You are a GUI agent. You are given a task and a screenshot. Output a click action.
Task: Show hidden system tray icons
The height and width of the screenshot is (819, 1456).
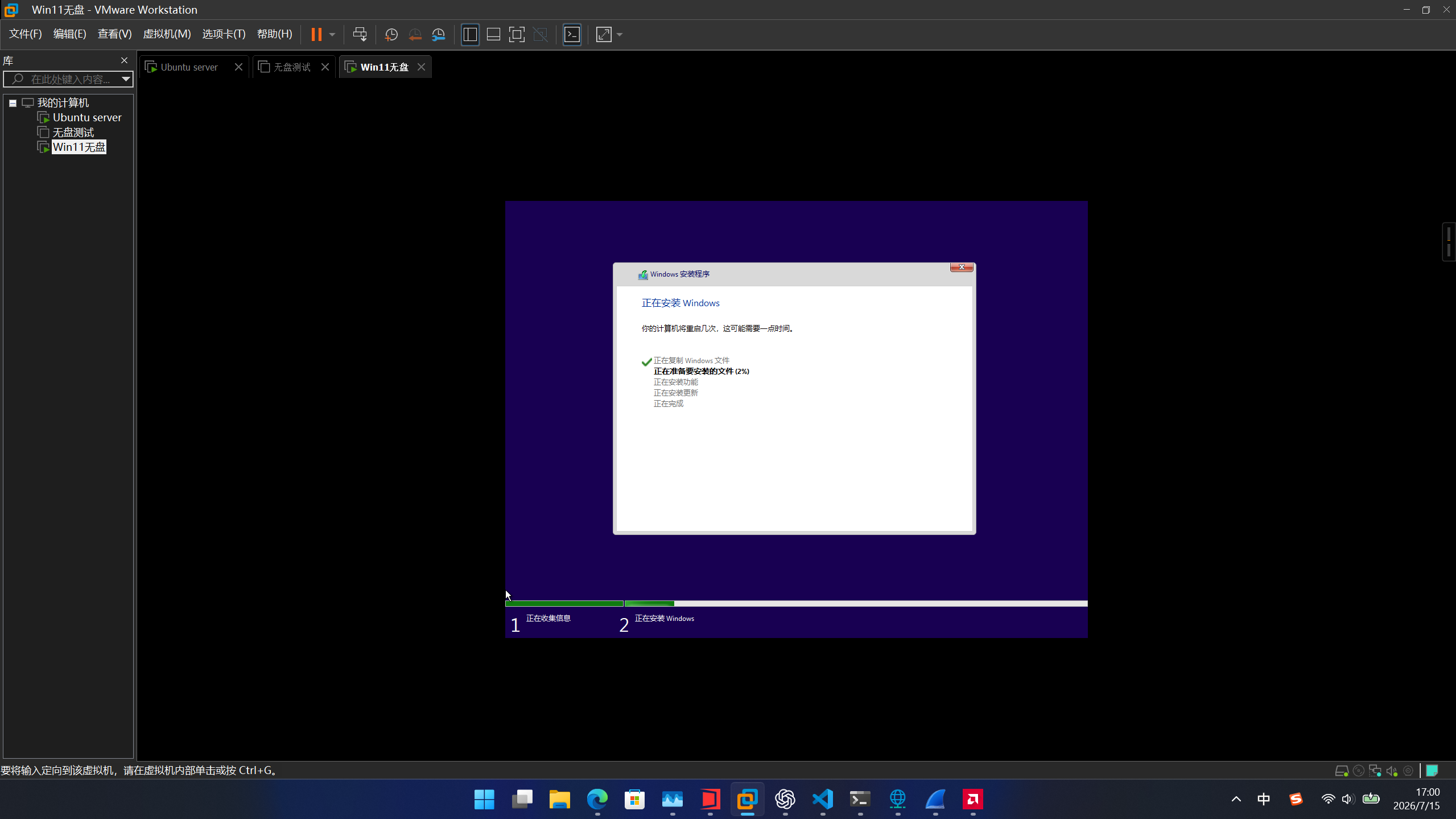pos(1236,799)
